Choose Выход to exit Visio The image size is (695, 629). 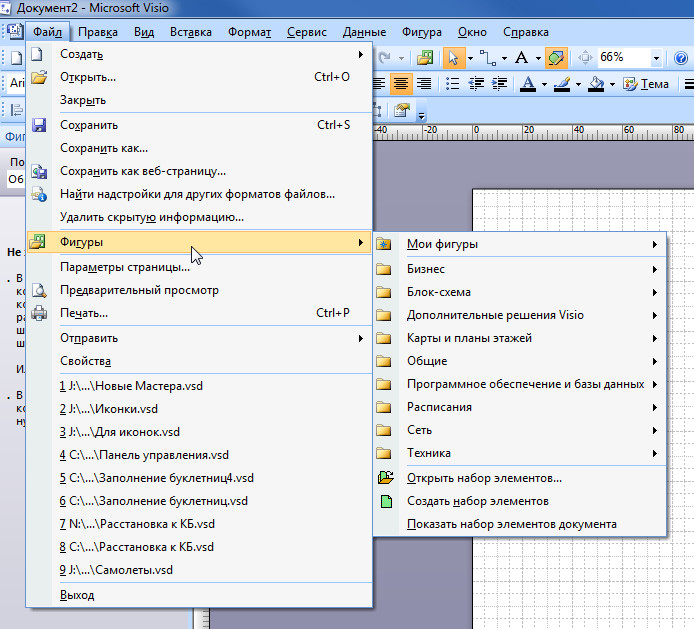pos(199,595)
